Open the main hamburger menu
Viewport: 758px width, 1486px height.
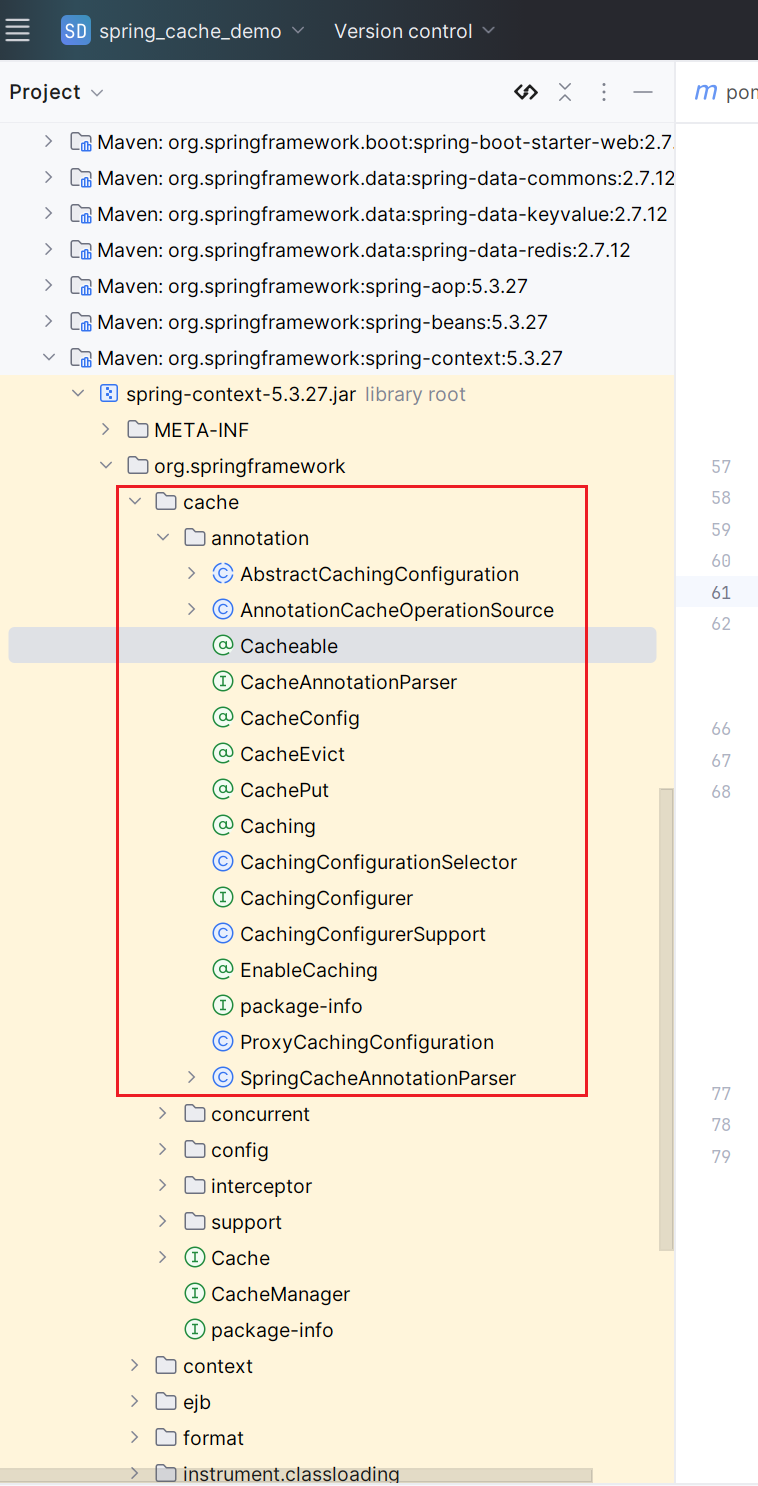point(17,31)
